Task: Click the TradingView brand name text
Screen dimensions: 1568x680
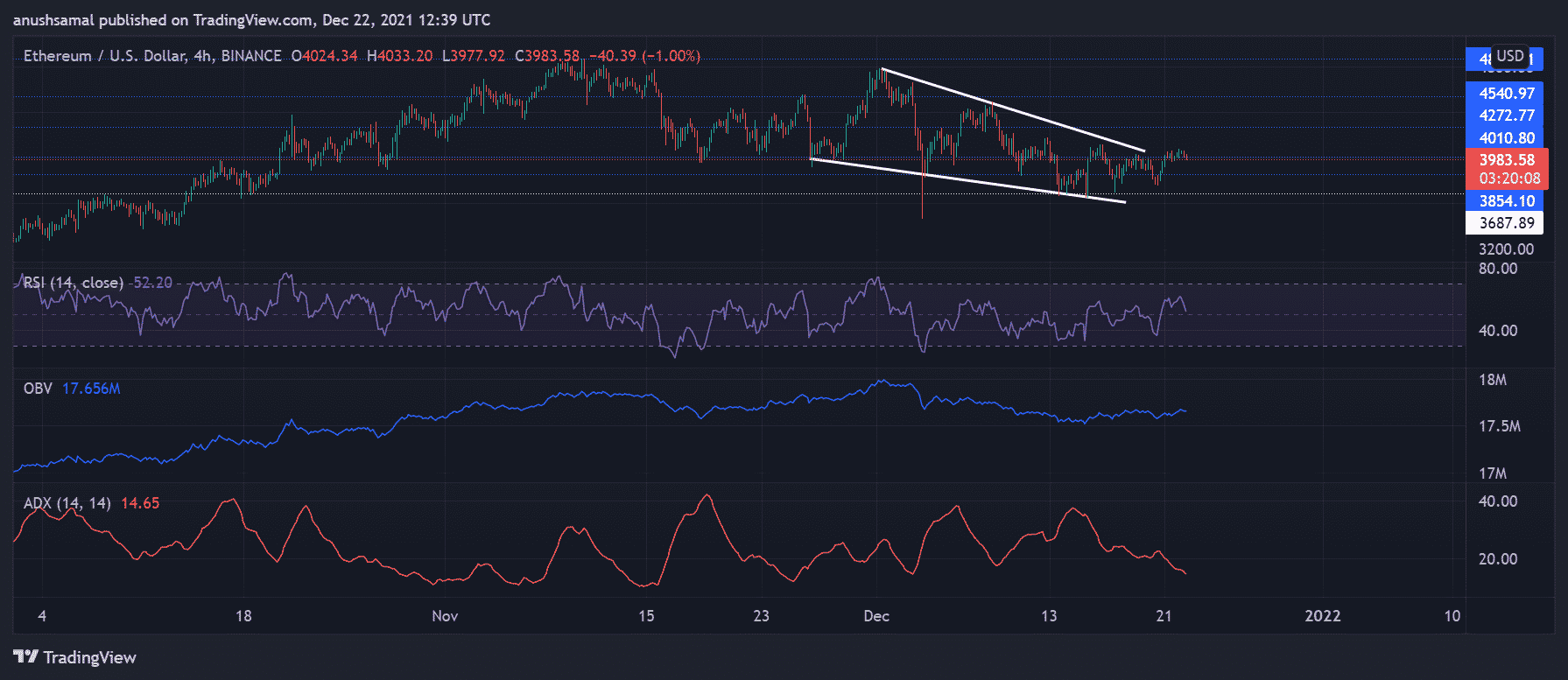Action: coord(89,657)
